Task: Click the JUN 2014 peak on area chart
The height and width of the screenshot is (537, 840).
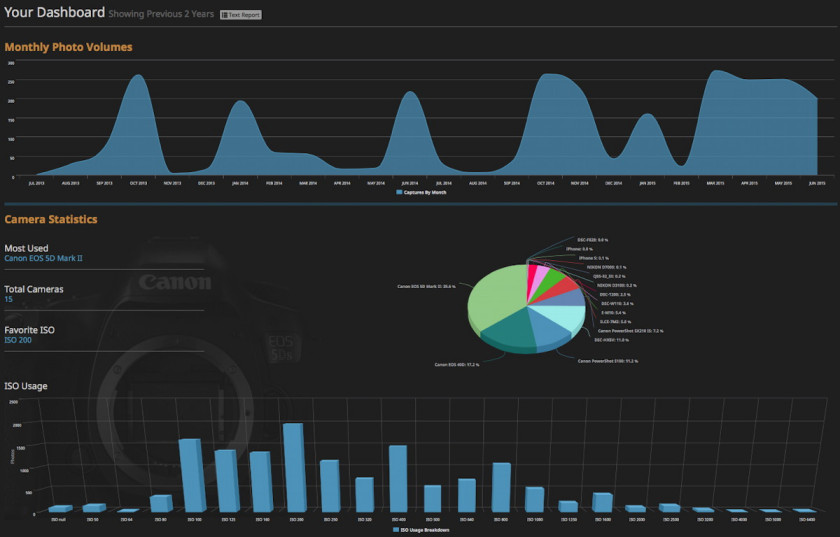Action: (x=410, y=92)
